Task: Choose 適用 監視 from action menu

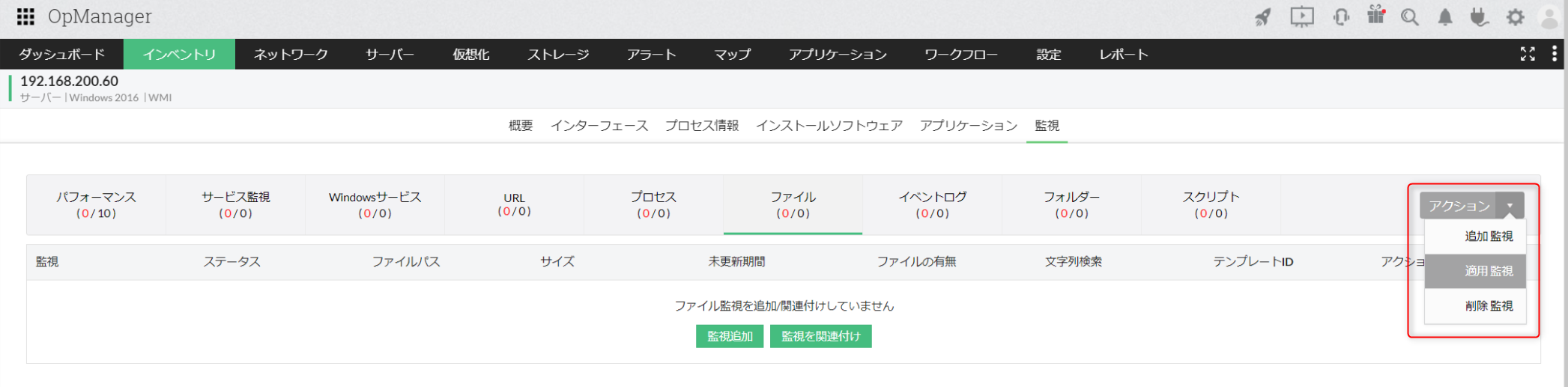Action: click(x=1475, y=271)
